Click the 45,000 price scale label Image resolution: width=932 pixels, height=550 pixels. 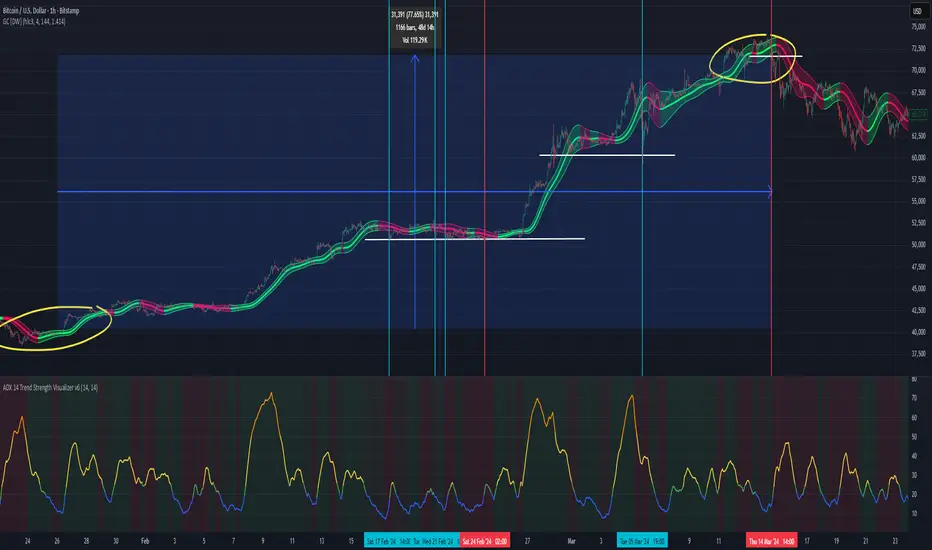coord(918,288)
